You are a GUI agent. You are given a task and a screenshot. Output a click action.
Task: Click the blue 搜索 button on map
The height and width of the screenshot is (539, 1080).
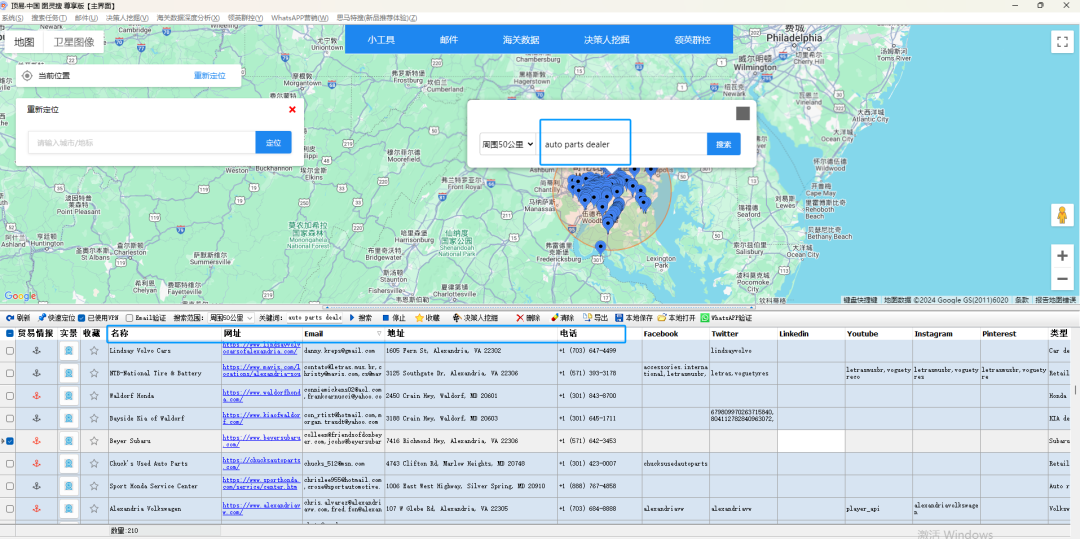[724, 145]
